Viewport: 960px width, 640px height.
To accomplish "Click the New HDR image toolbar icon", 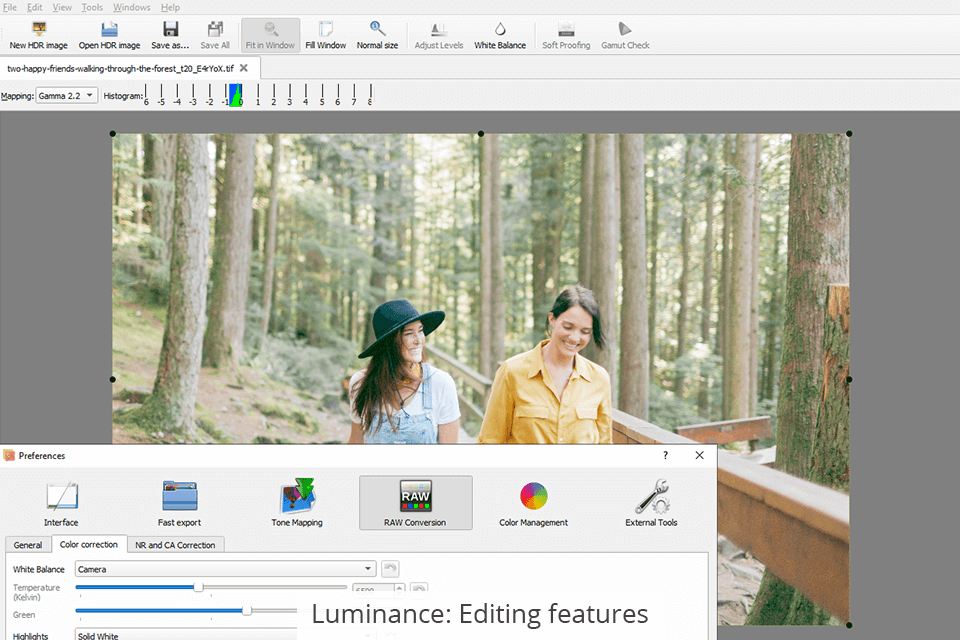I will (39, 36).
